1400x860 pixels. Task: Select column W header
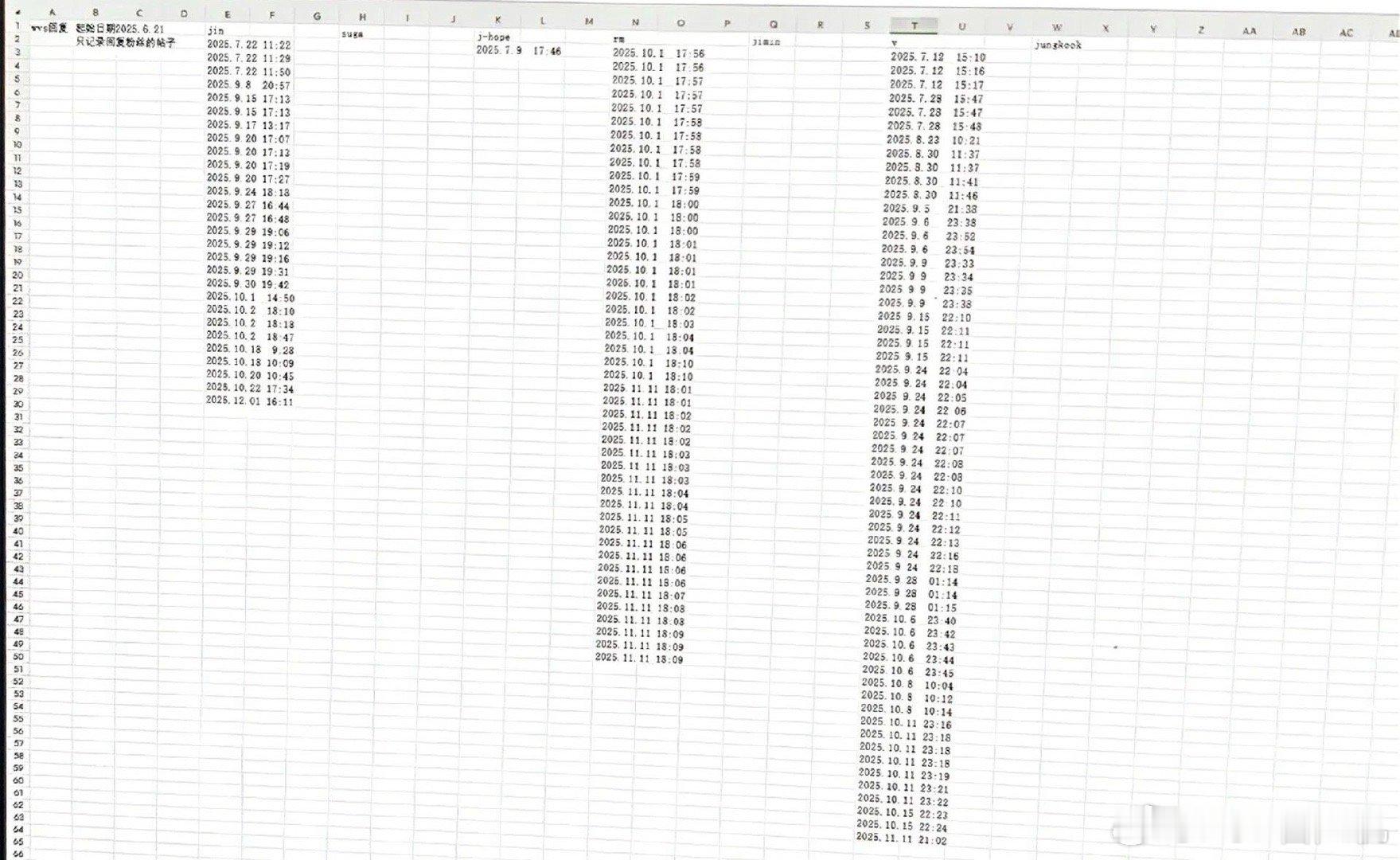pos(1057,27)
